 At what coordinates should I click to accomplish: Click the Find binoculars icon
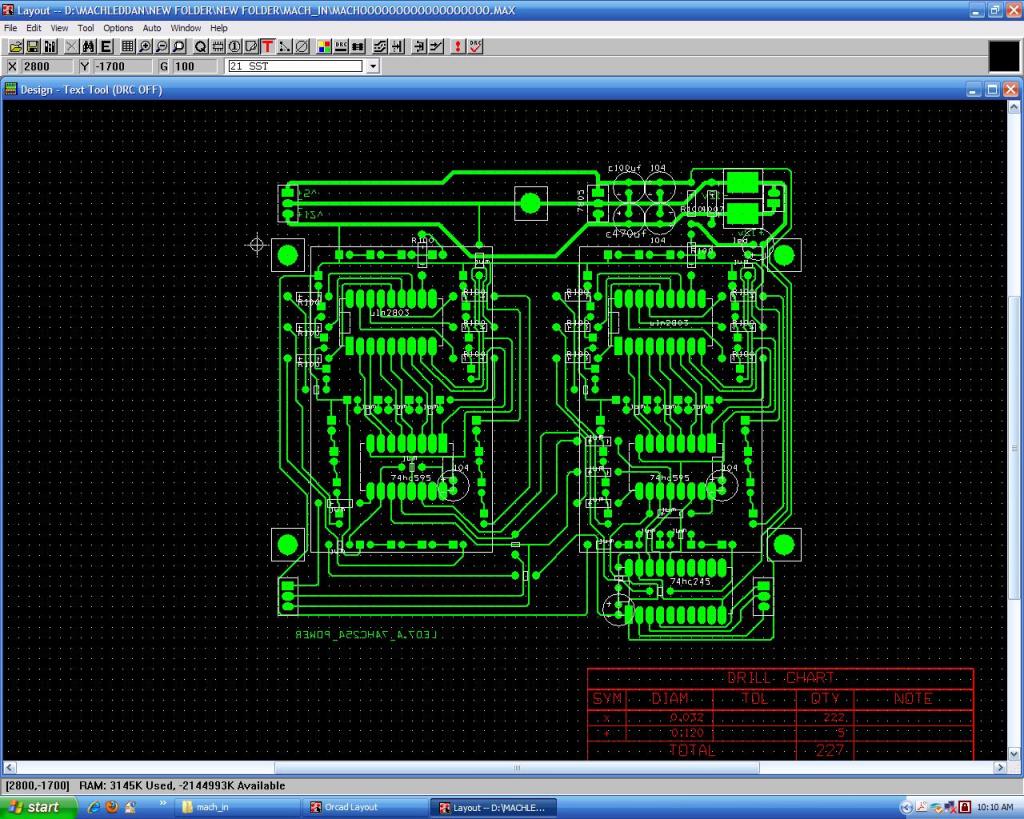88,46
